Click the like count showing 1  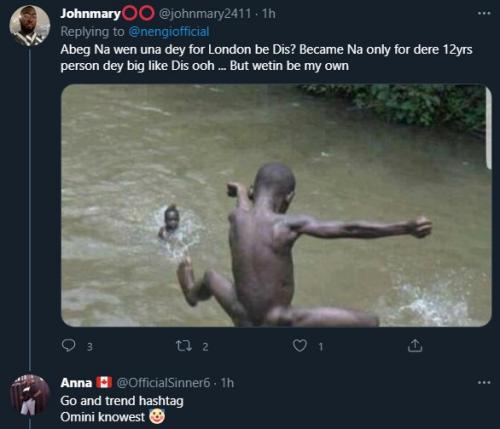(x=321, y=347)
